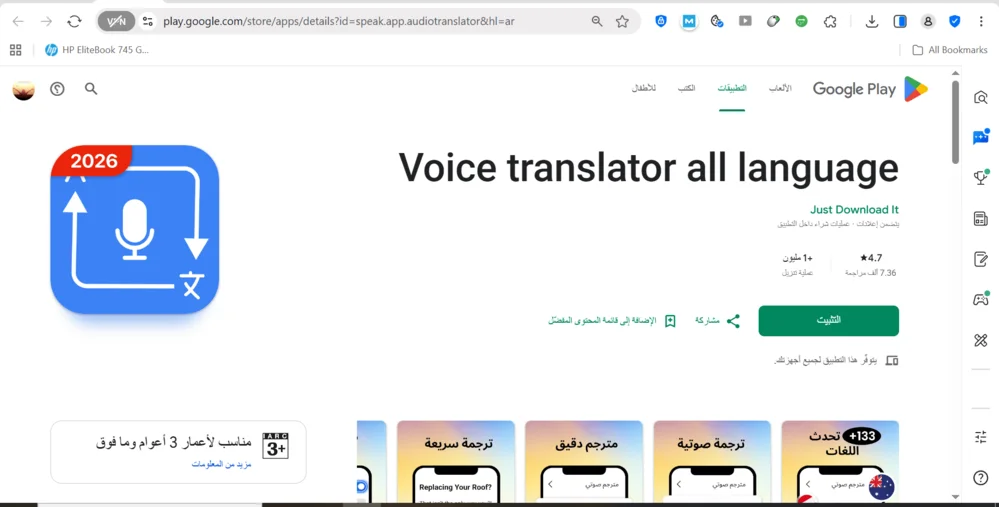Open the browser three-dot menu
999x507 pixels.
tap(981, 21)
